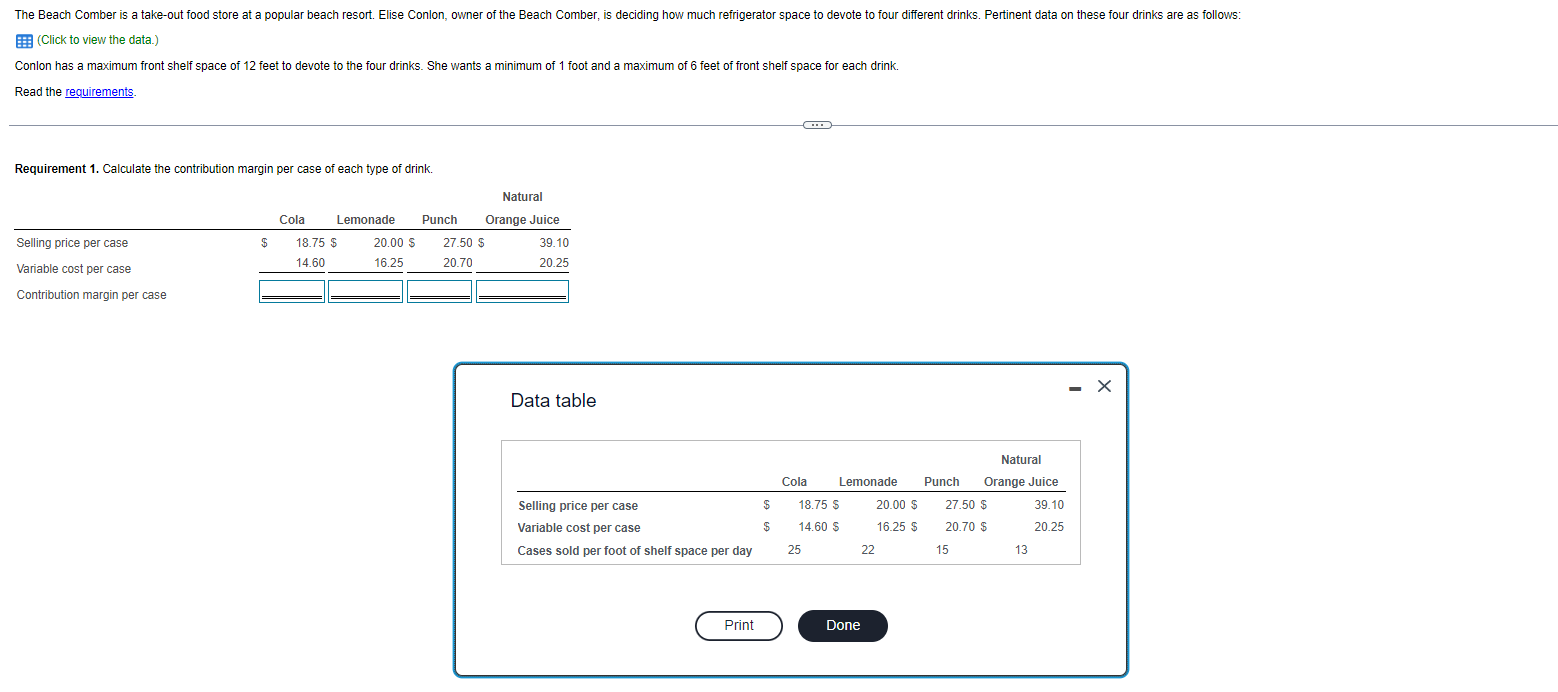Viewport: 1558px width, 692px height.
Task: Click the ellipsis divider handle
Action: 816,125
